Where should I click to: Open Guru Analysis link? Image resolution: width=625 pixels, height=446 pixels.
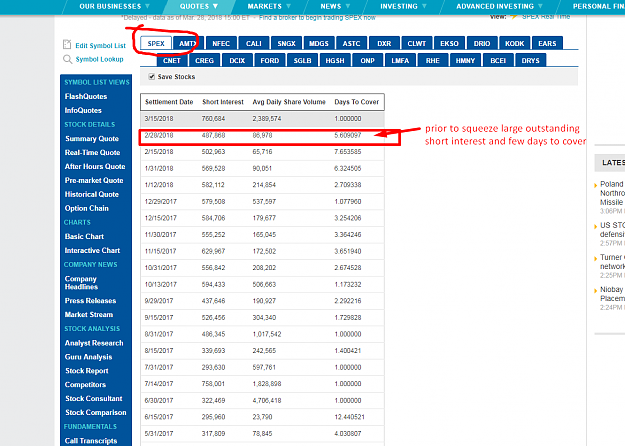click(x=88, y=357)
